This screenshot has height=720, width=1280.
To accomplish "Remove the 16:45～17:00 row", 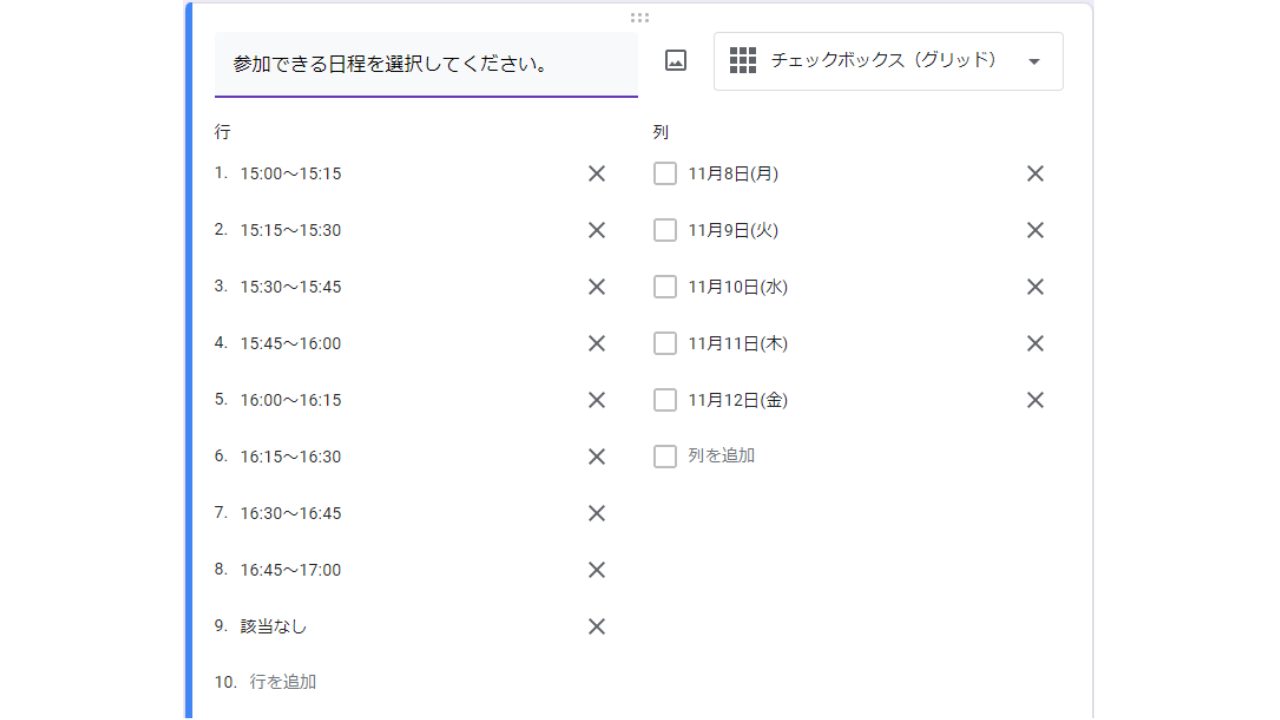I will (597, 570).
